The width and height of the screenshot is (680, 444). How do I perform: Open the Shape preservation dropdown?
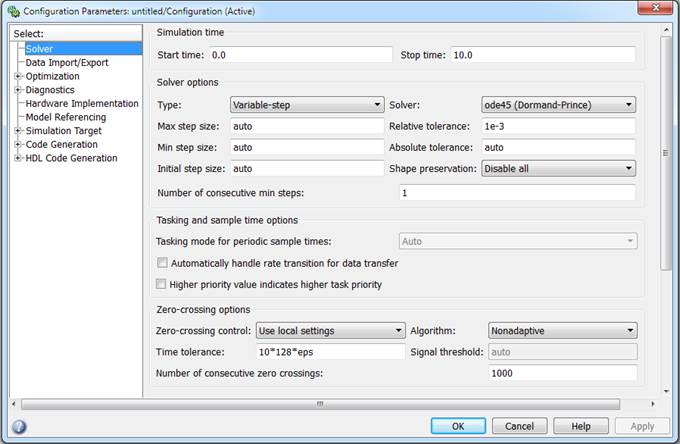click(x=559, y=169)
